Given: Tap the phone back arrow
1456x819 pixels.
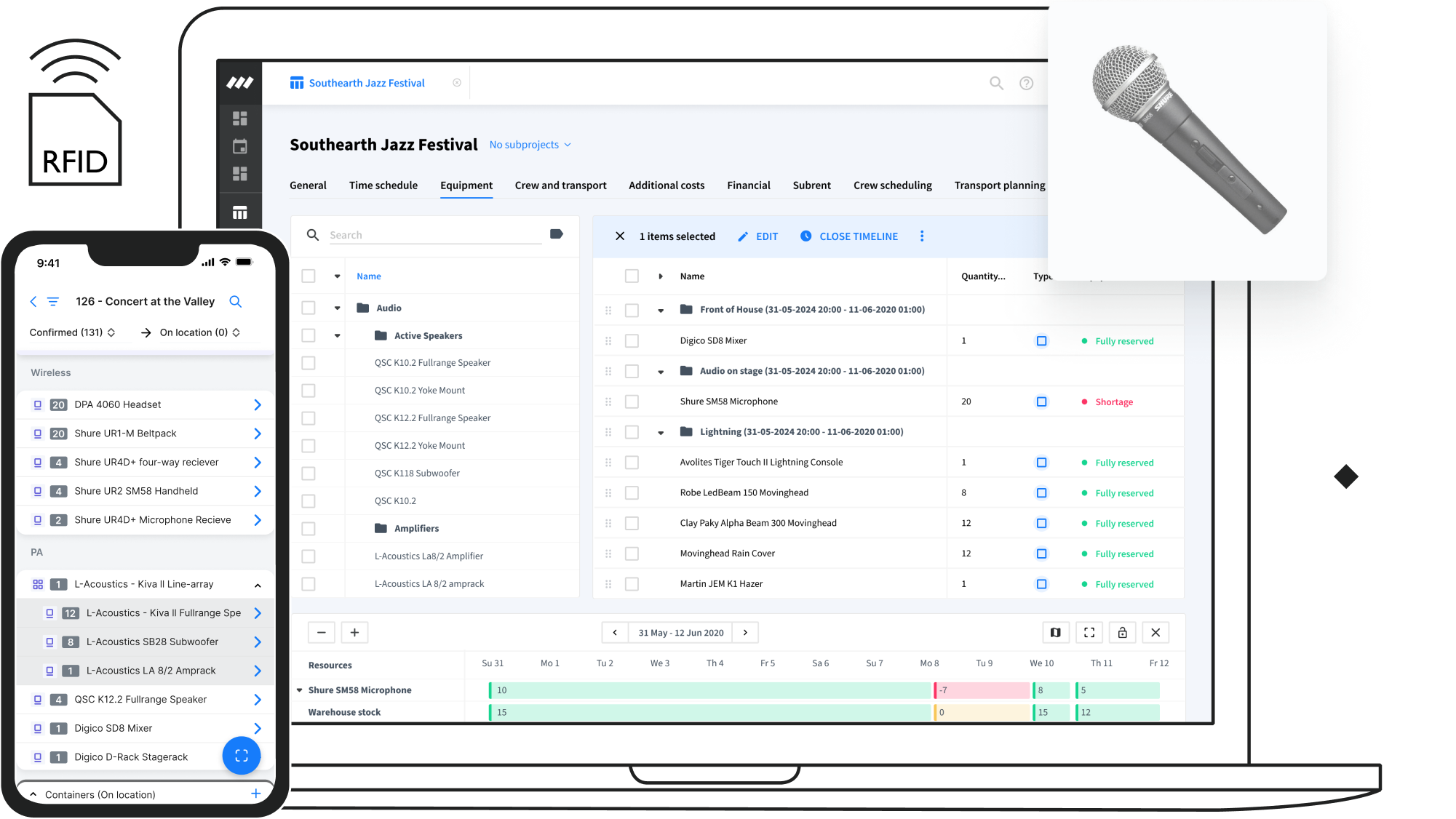Looking at the screenshot, I should (33, 301).
